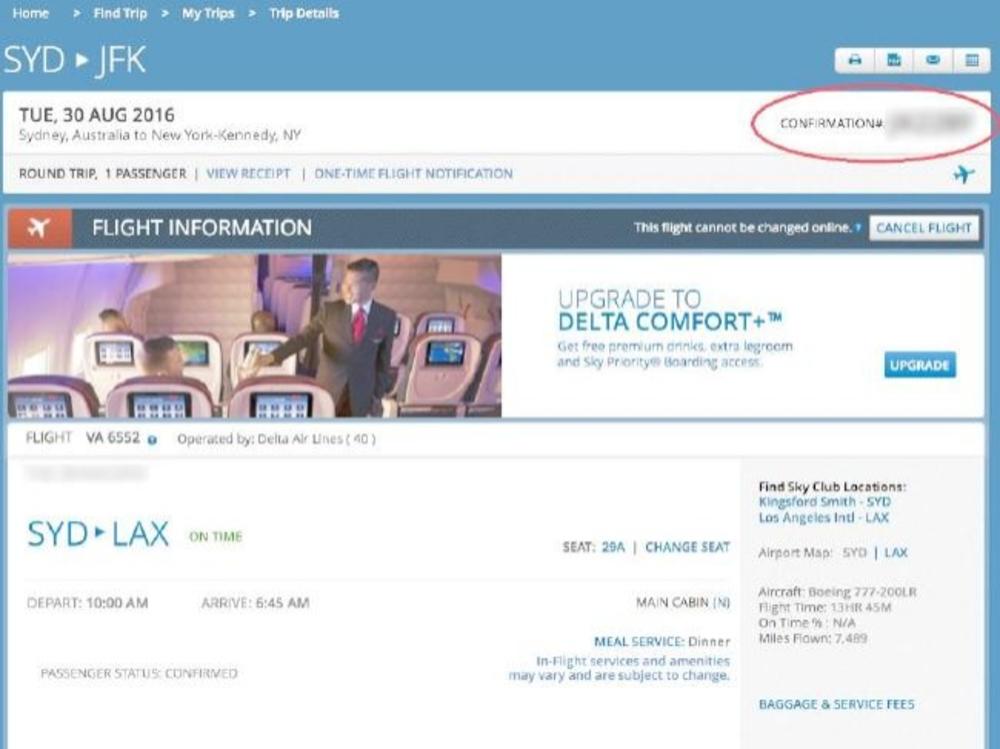
Task: Click the Upgrade button
Action: click(919, 364)
